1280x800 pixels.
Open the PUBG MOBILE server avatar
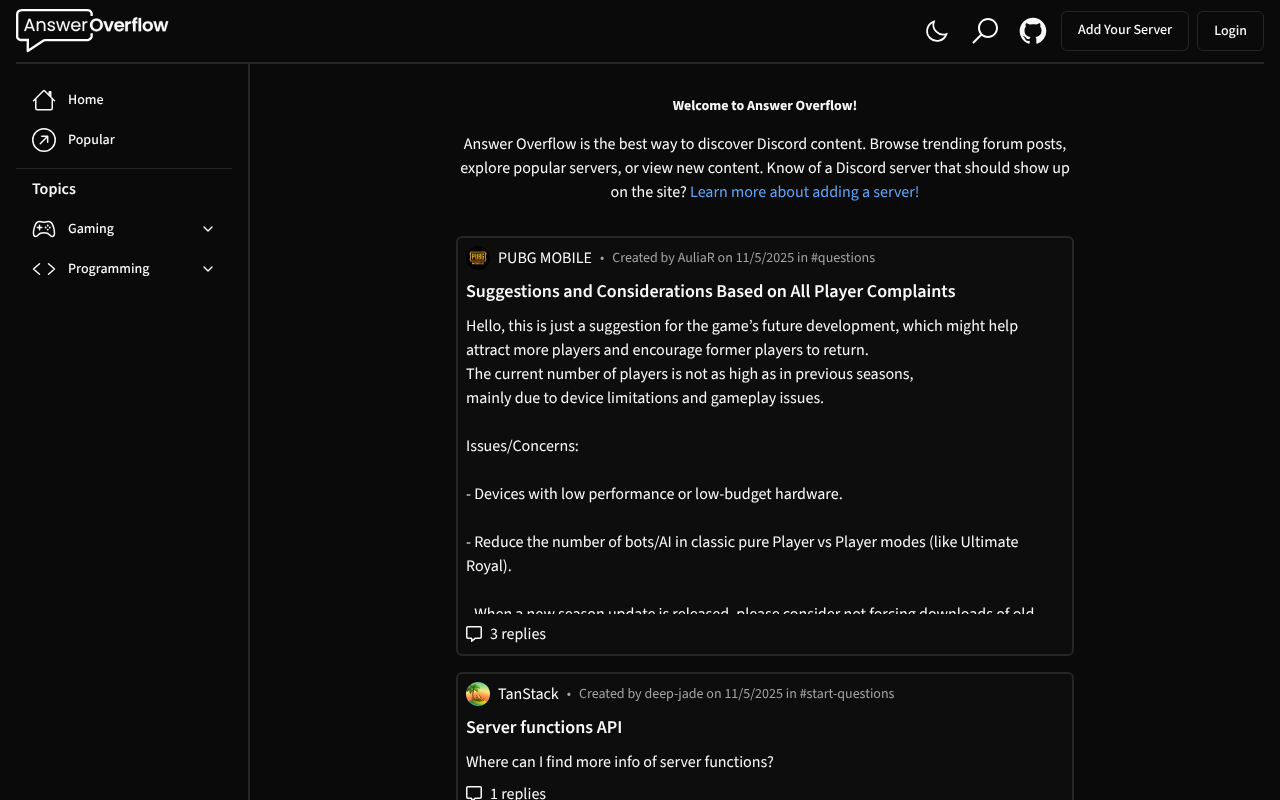tap(477, 257)
